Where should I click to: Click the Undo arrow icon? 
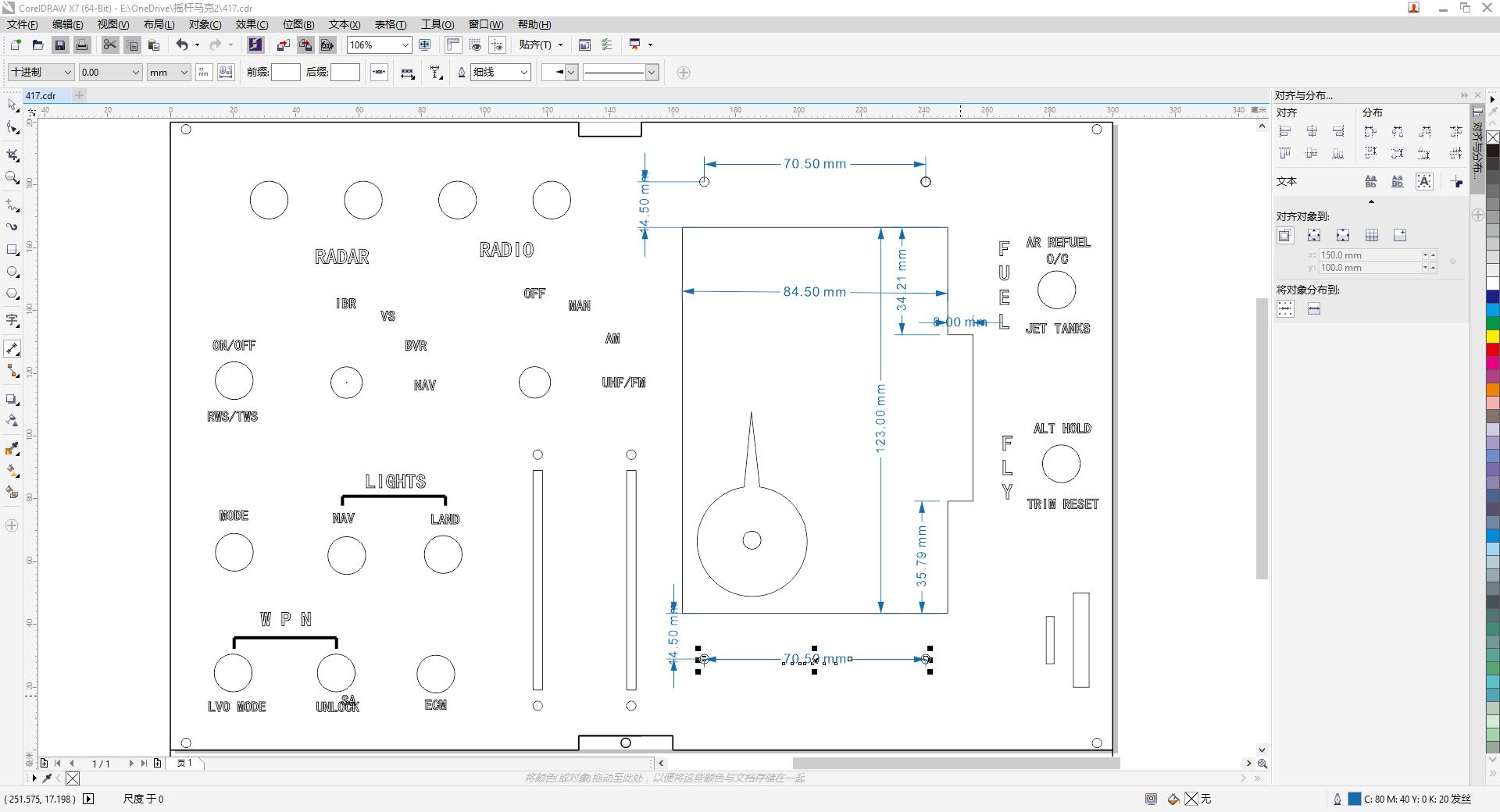tap(181, 45)
